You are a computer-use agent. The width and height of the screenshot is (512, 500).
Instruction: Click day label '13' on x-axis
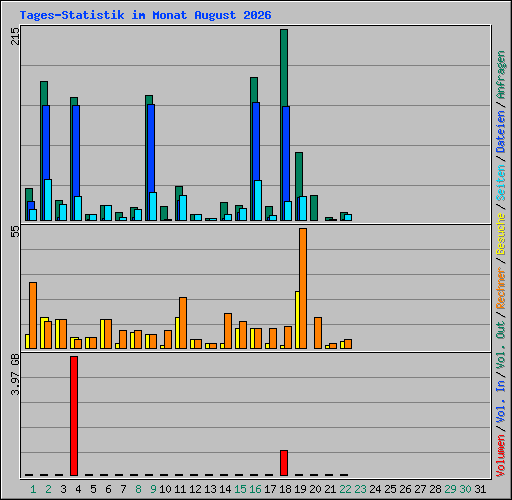(210, 489)
